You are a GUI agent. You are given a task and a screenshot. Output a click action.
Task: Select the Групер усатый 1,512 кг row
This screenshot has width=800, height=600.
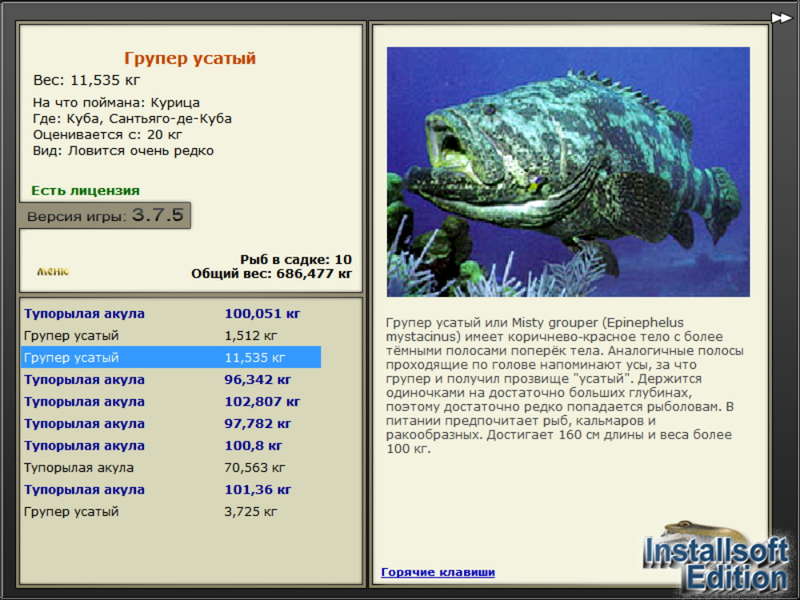(x=171, y=335)
